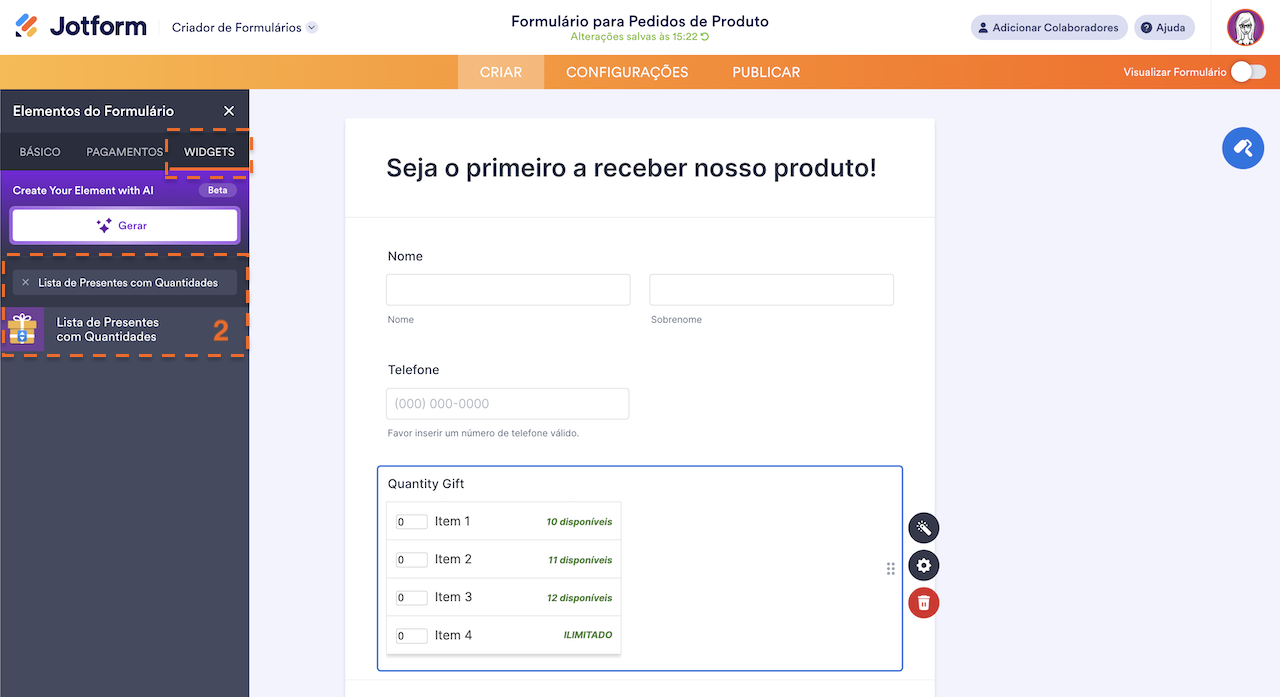This screenshot has height=697, width=1280.
Task: Close the Elementos do Formulário panel
Action: [x=228, y=110]
